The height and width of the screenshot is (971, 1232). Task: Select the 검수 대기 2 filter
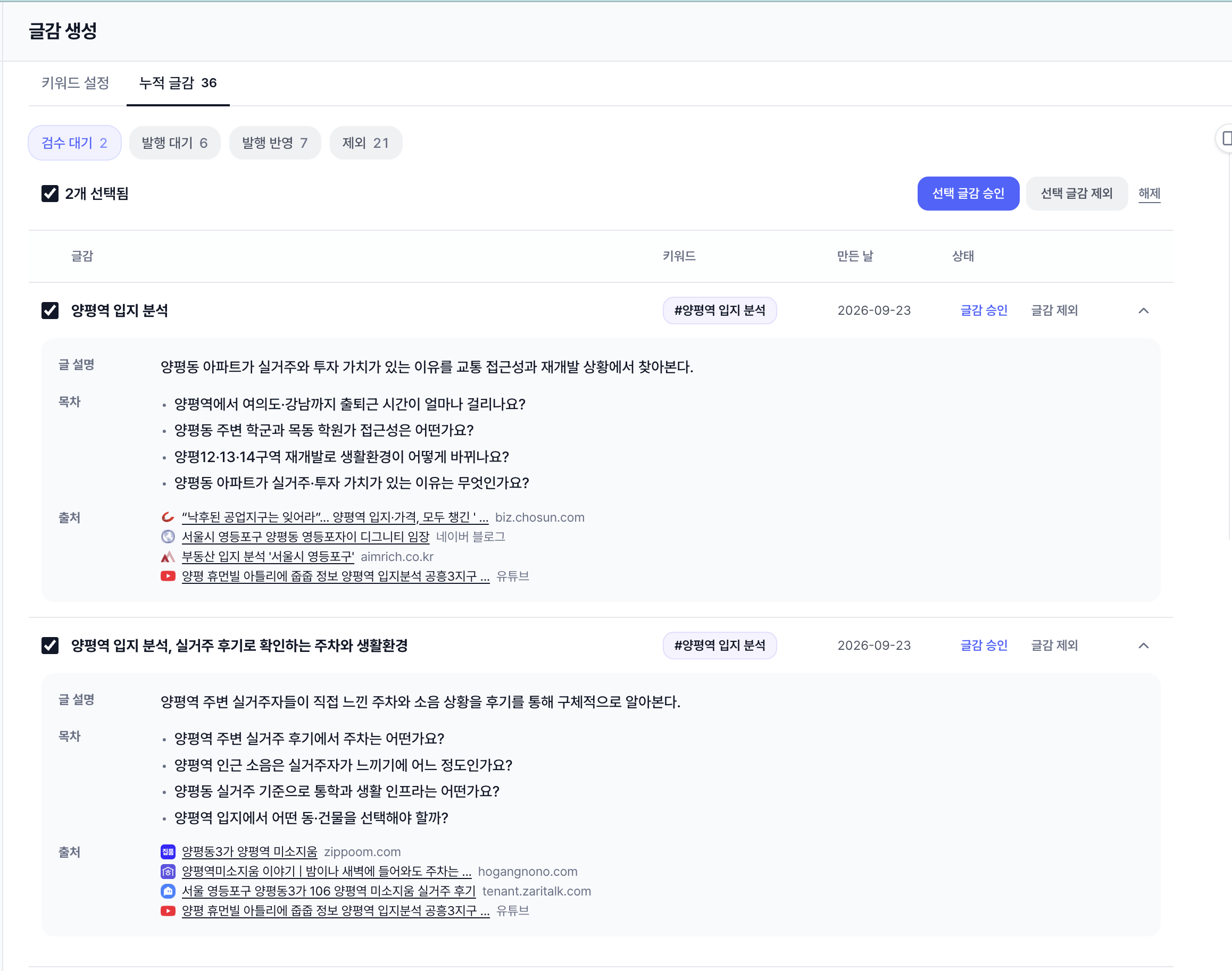click(x=74, y=143)
